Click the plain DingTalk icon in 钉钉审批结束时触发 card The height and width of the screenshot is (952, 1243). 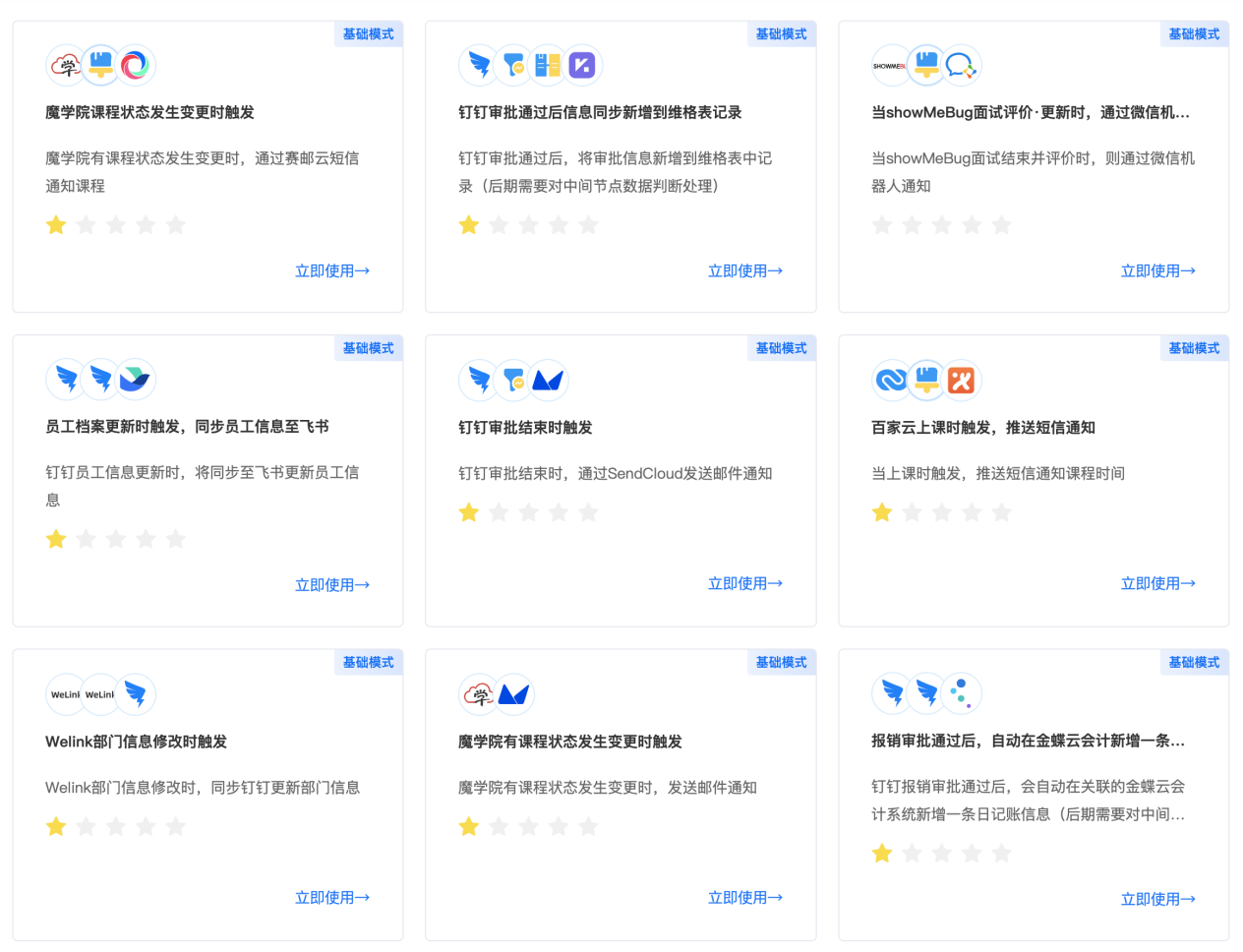click(479, 380)
